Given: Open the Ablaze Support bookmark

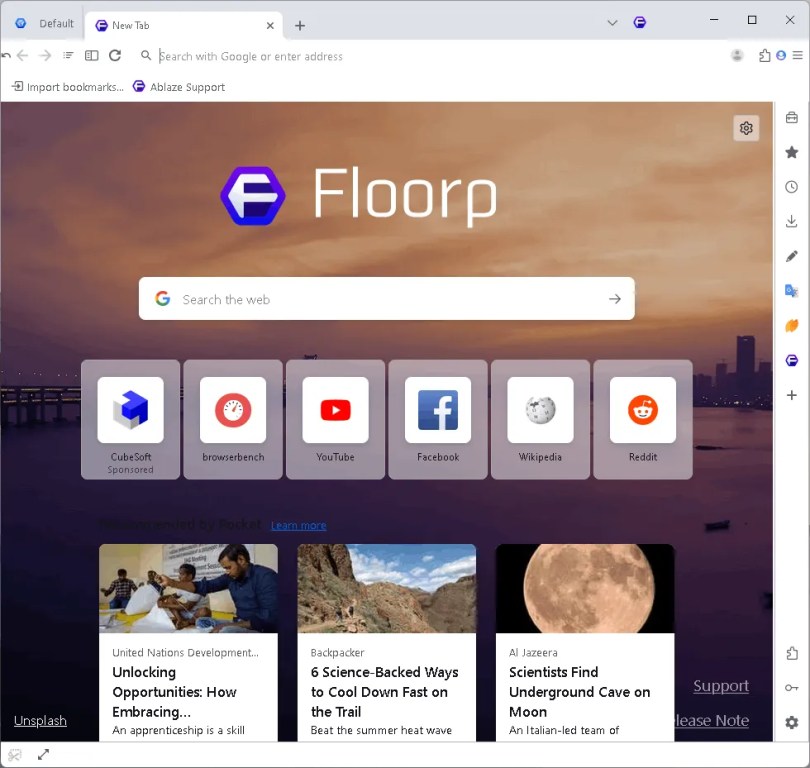Looking at the screenshot, I should pos(179,87).
